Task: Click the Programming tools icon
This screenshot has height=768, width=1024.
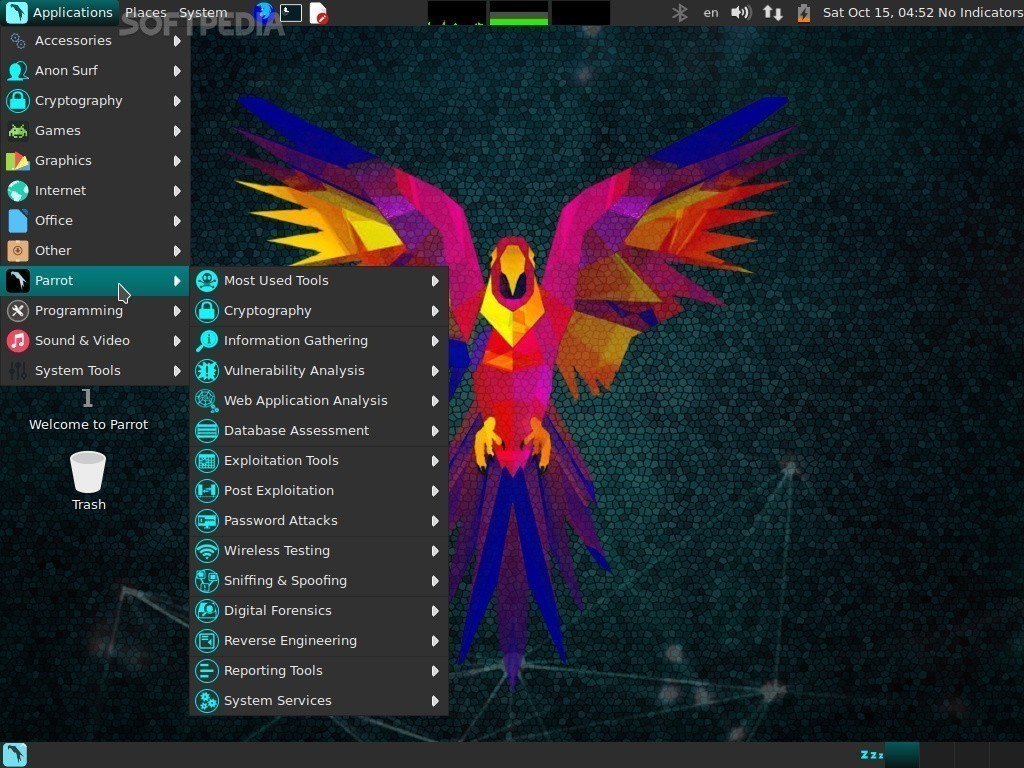Action: 18,311
